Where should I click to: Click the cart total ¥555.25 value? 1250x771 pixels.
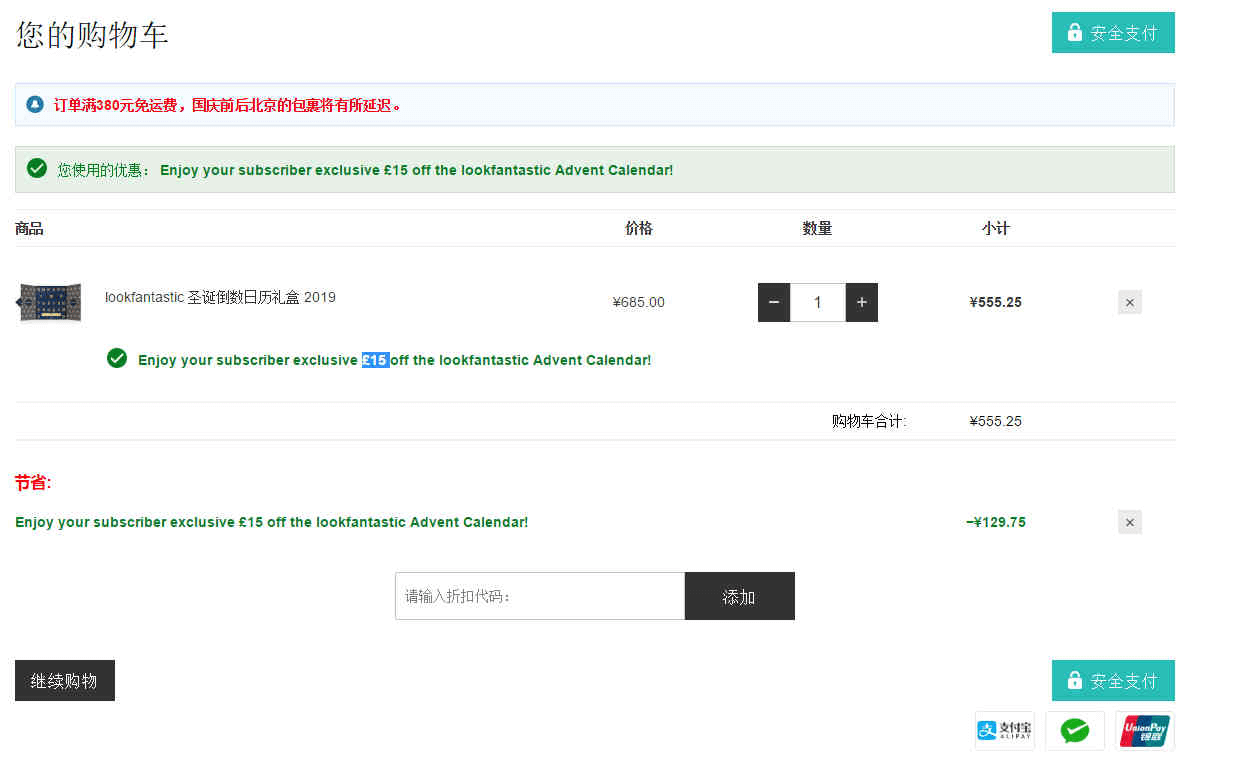point(996,421)
